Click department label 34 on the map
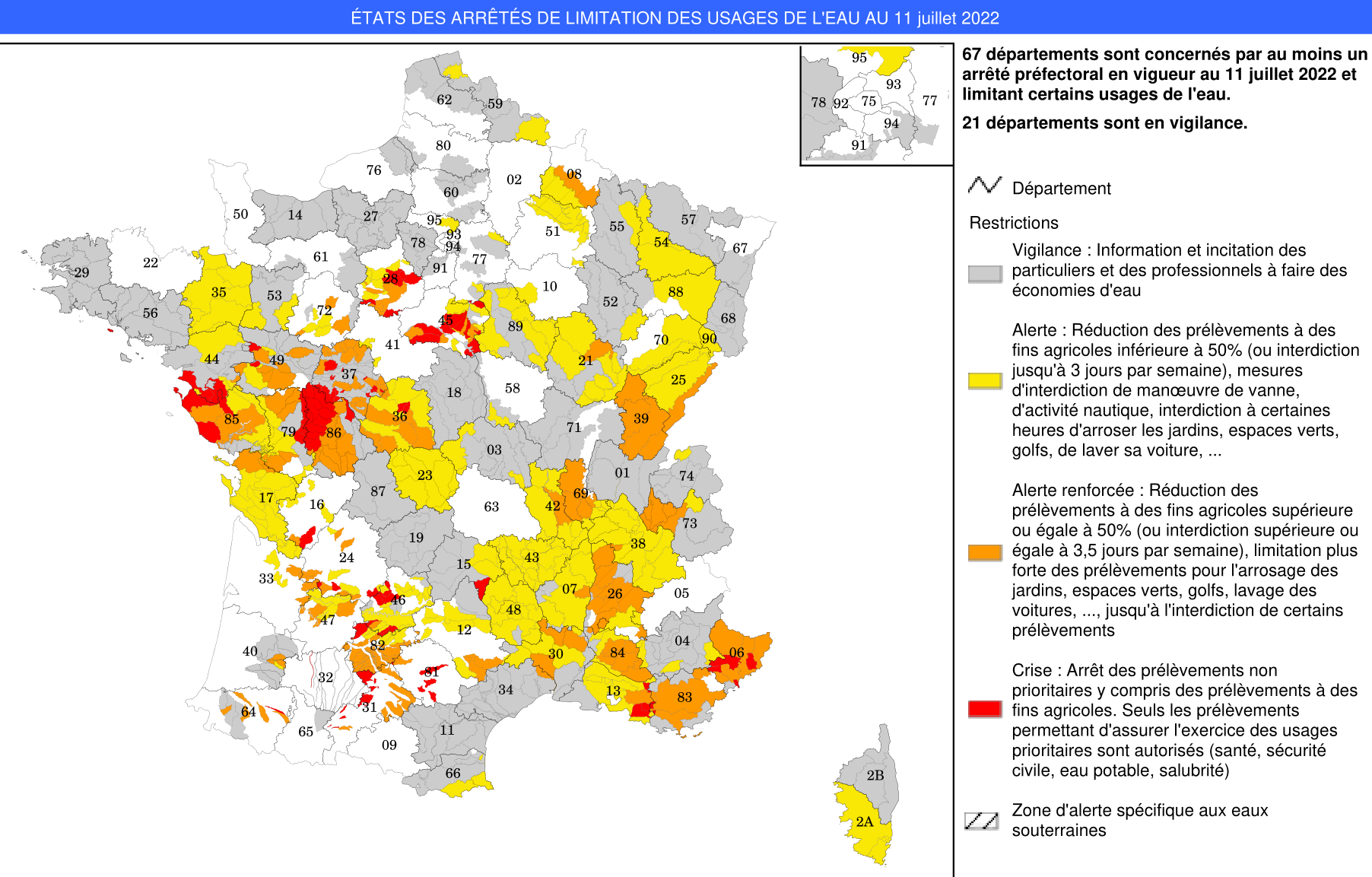The height and width of the screenshot is (877, 1372). point(506,689)
